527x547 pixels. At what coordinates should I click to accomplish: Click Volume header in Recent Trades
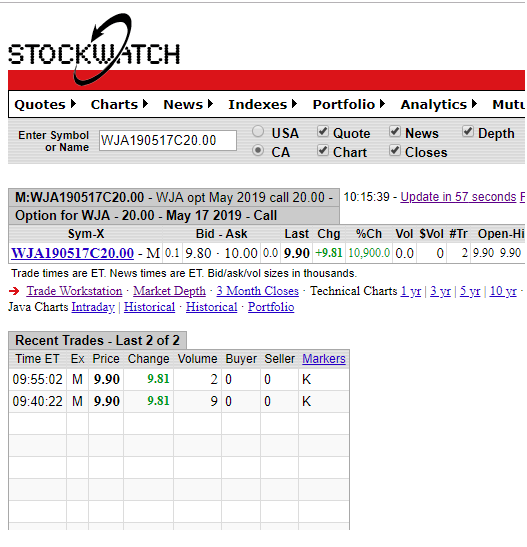[197, 359]
